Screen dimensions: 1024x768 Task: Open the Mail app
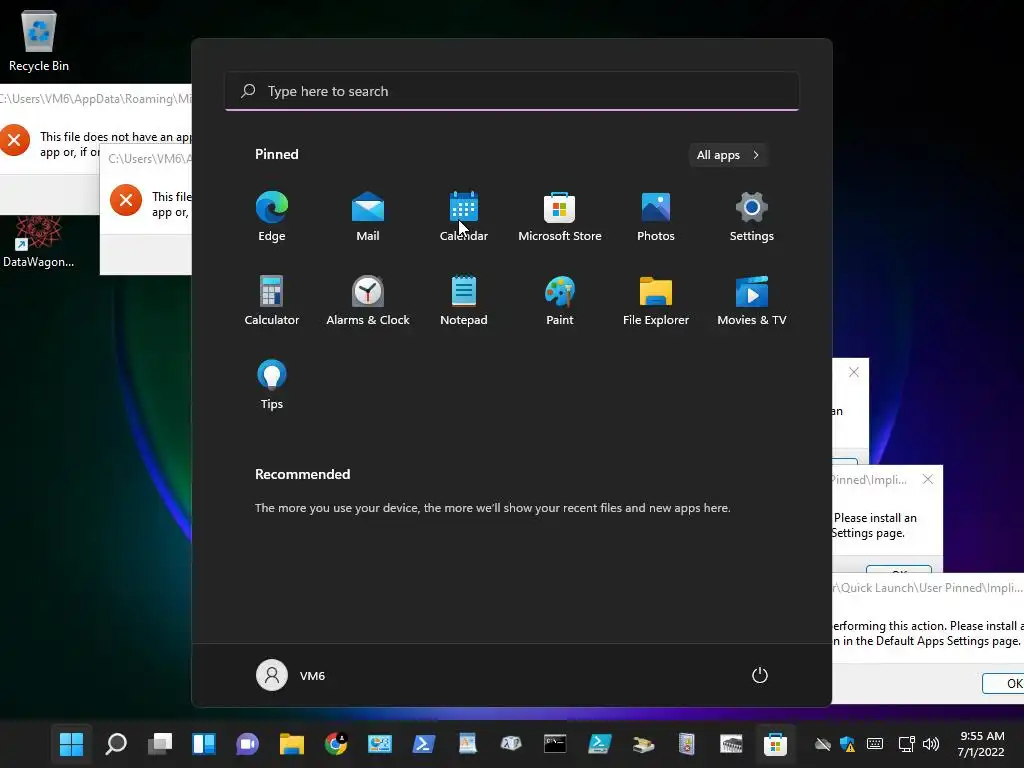point(368,217)
